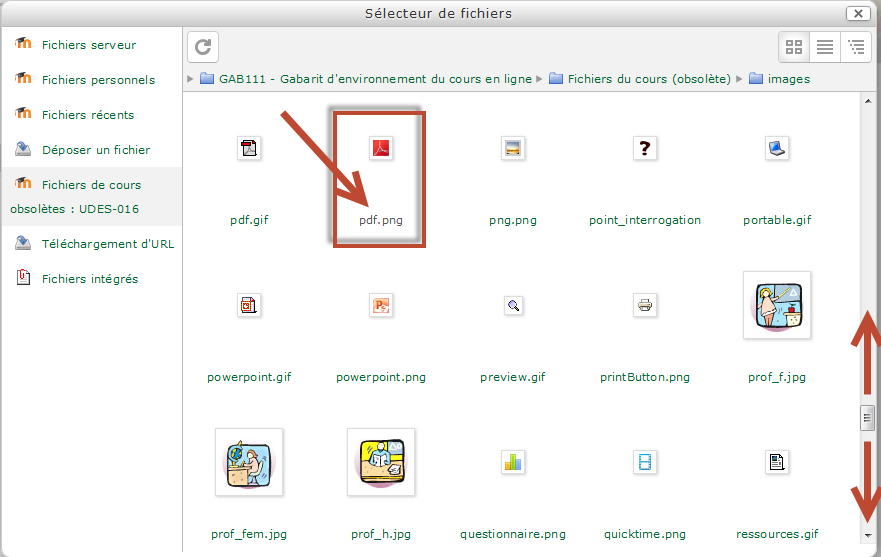
Task: Select the pdf.gif file icon
Action: [249, 149]
